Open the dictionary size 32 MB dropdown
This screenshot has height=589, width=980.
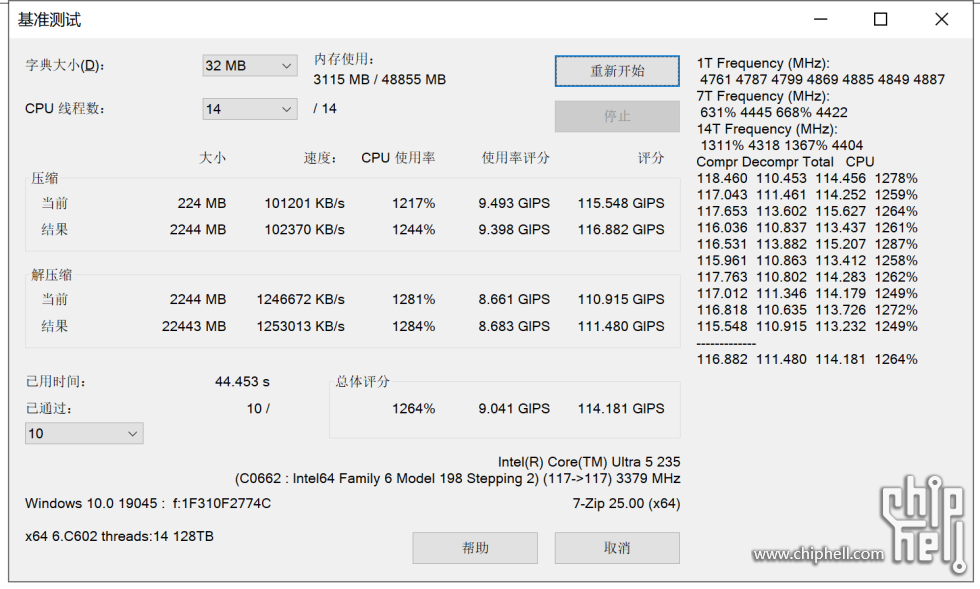(x=249, y=66)
